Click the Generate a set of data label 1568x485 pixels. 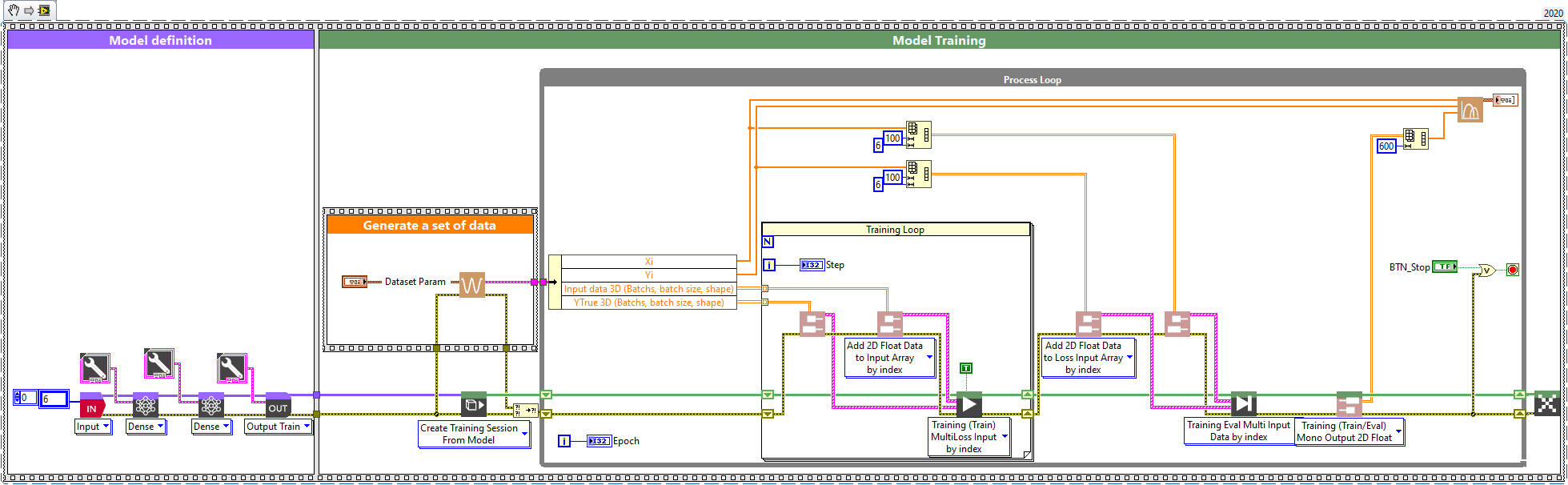[429, 226]
